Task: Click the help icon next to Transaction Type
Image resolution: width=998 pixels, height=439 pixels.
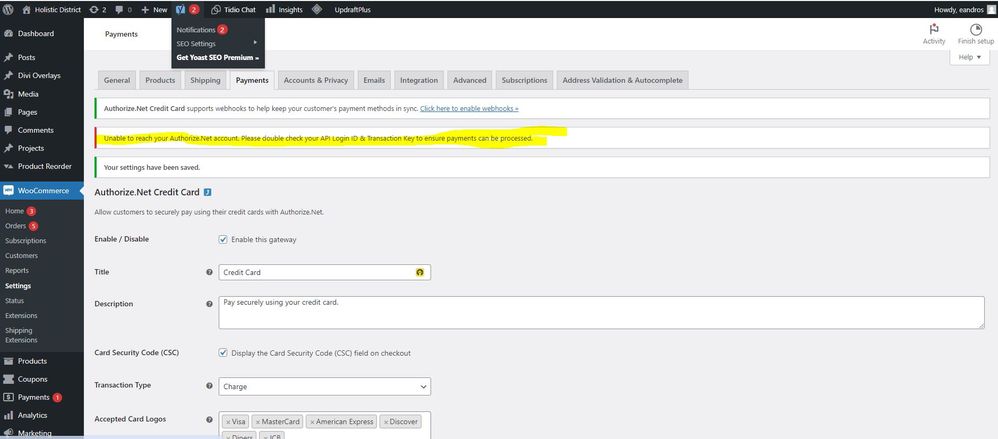Action: pos(209,386)
